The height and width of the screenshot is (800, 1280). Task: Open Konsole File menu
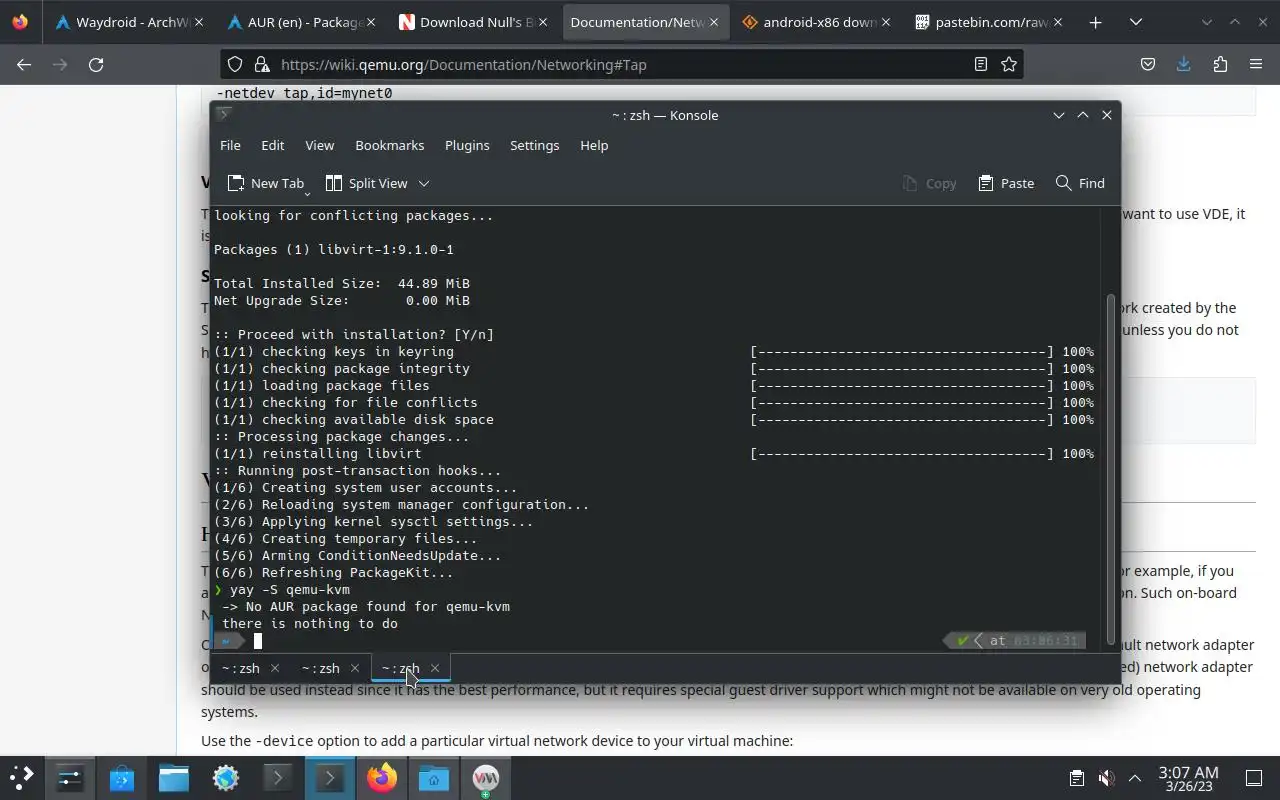(230, 145)
